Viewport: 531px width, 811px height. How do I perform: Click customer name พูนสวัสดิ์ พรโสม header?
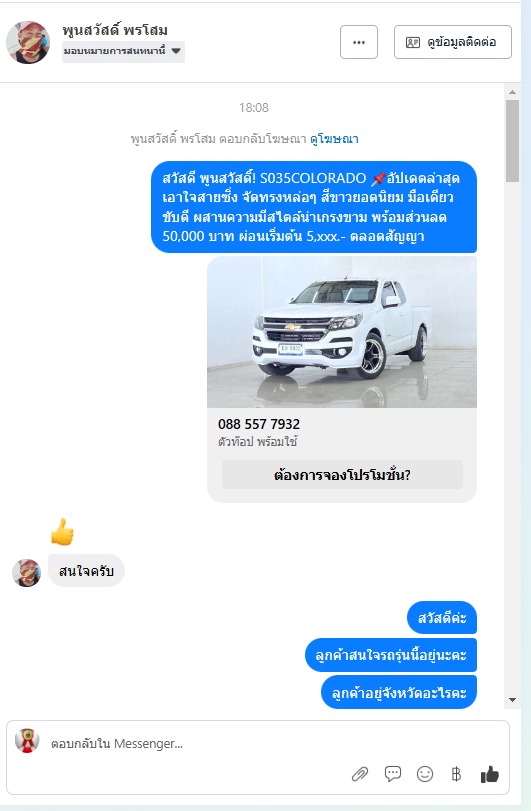click(115, 31)
